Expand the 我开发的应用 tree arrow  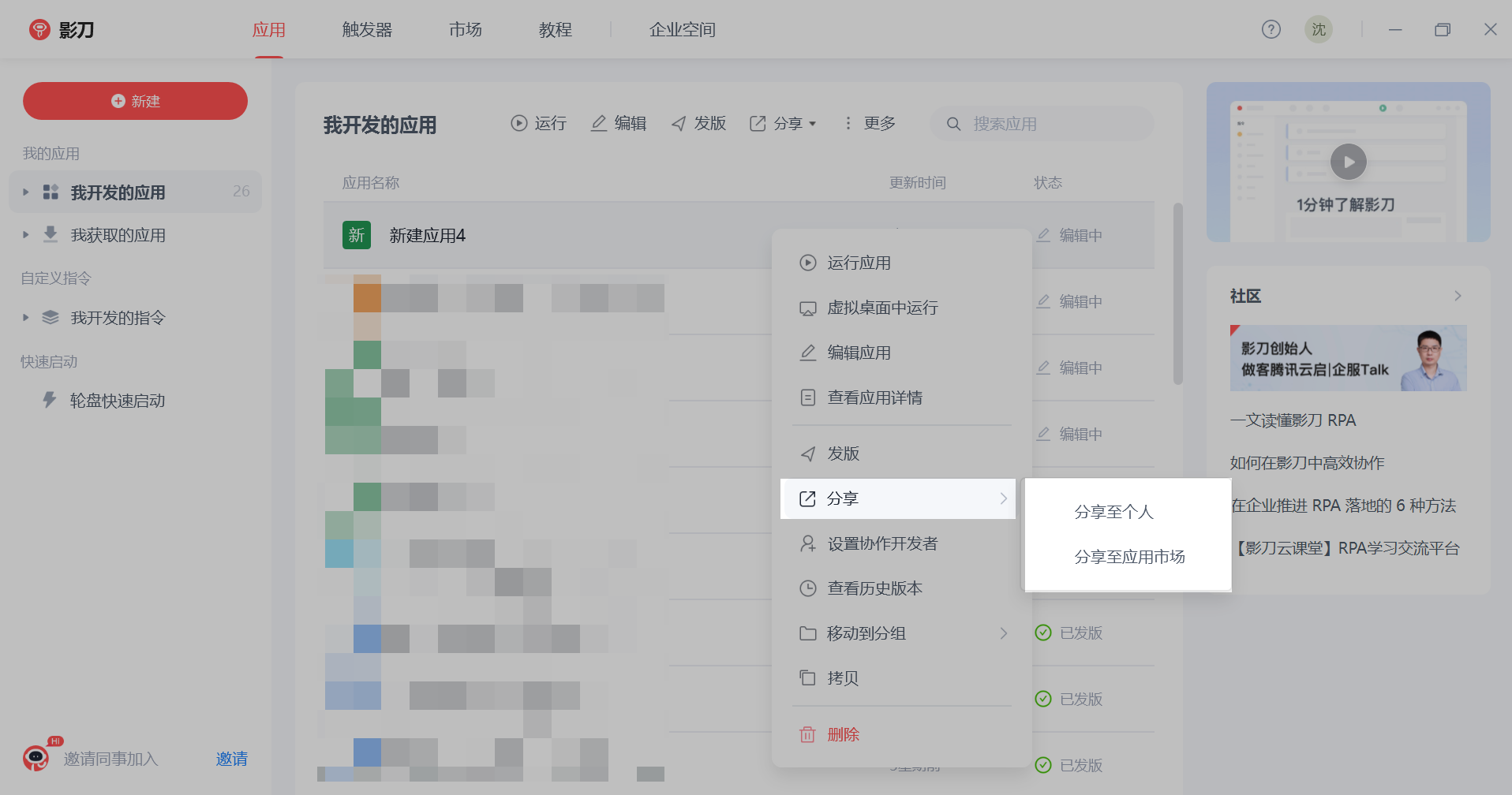[25, 192]
